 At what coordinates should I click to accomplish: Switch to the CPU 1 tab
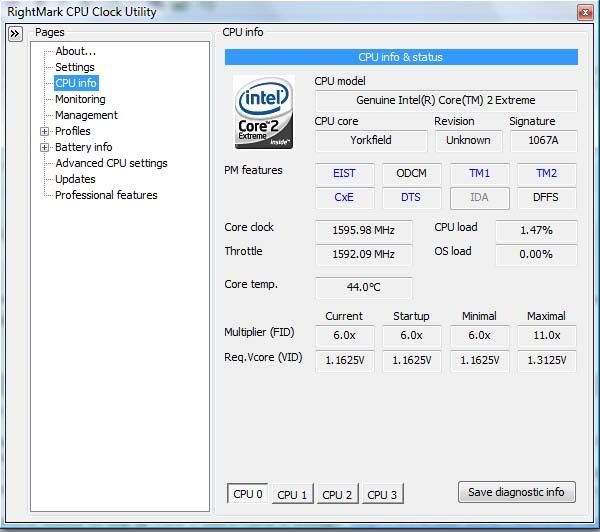click(292, 494)
